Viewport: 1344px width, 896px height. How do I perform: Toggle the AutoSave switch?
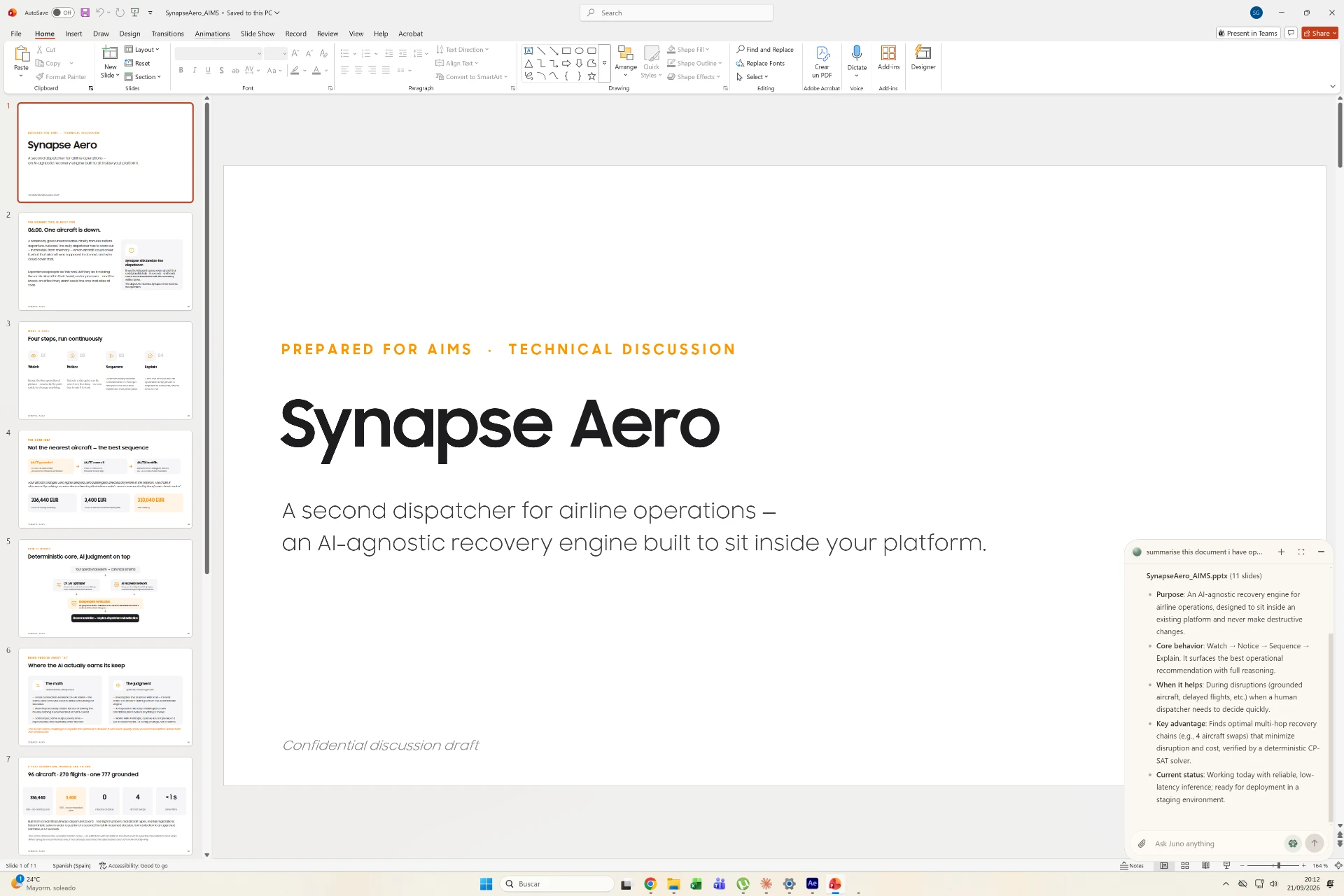(x=63, y=13)
